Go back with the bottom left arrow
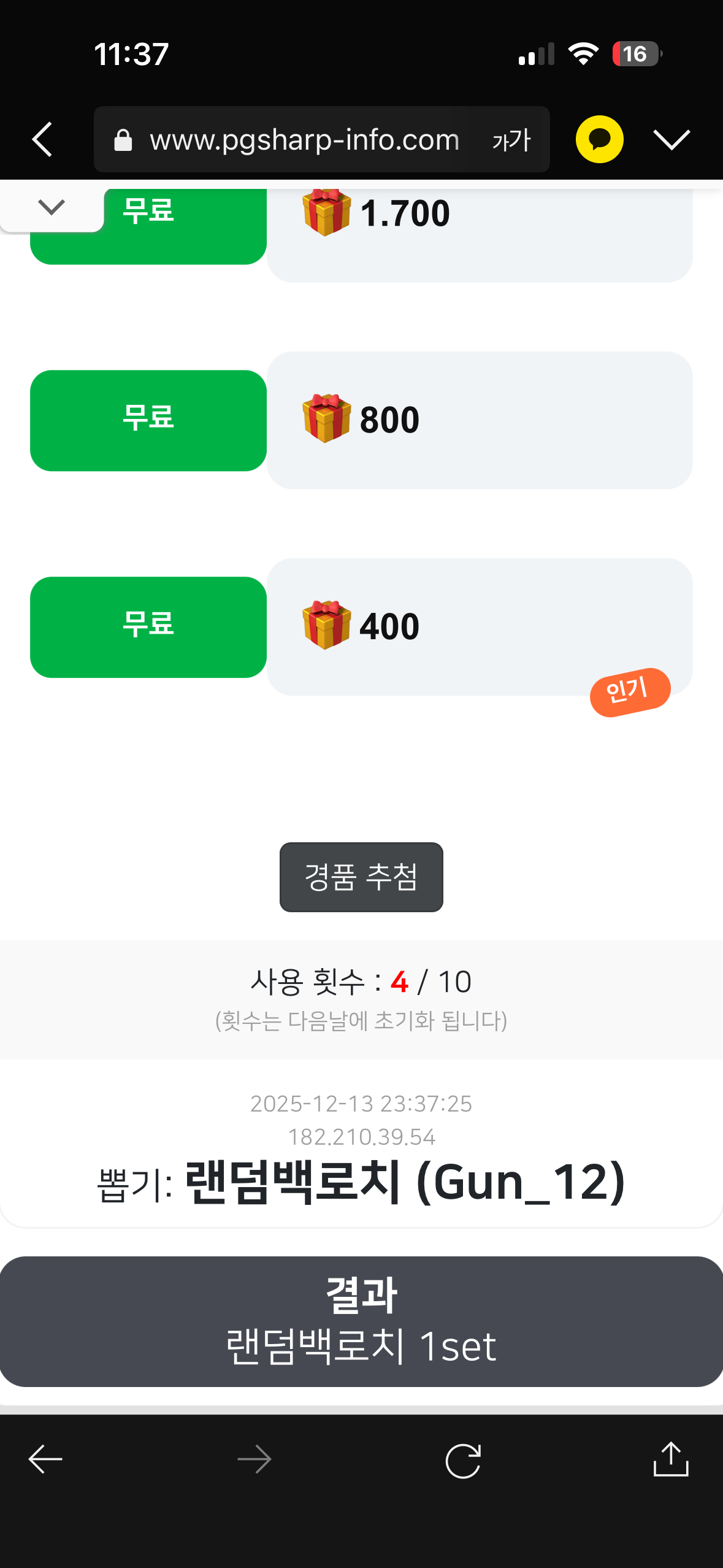This screenshot has width=723, height=1568. pos(46,1459)
